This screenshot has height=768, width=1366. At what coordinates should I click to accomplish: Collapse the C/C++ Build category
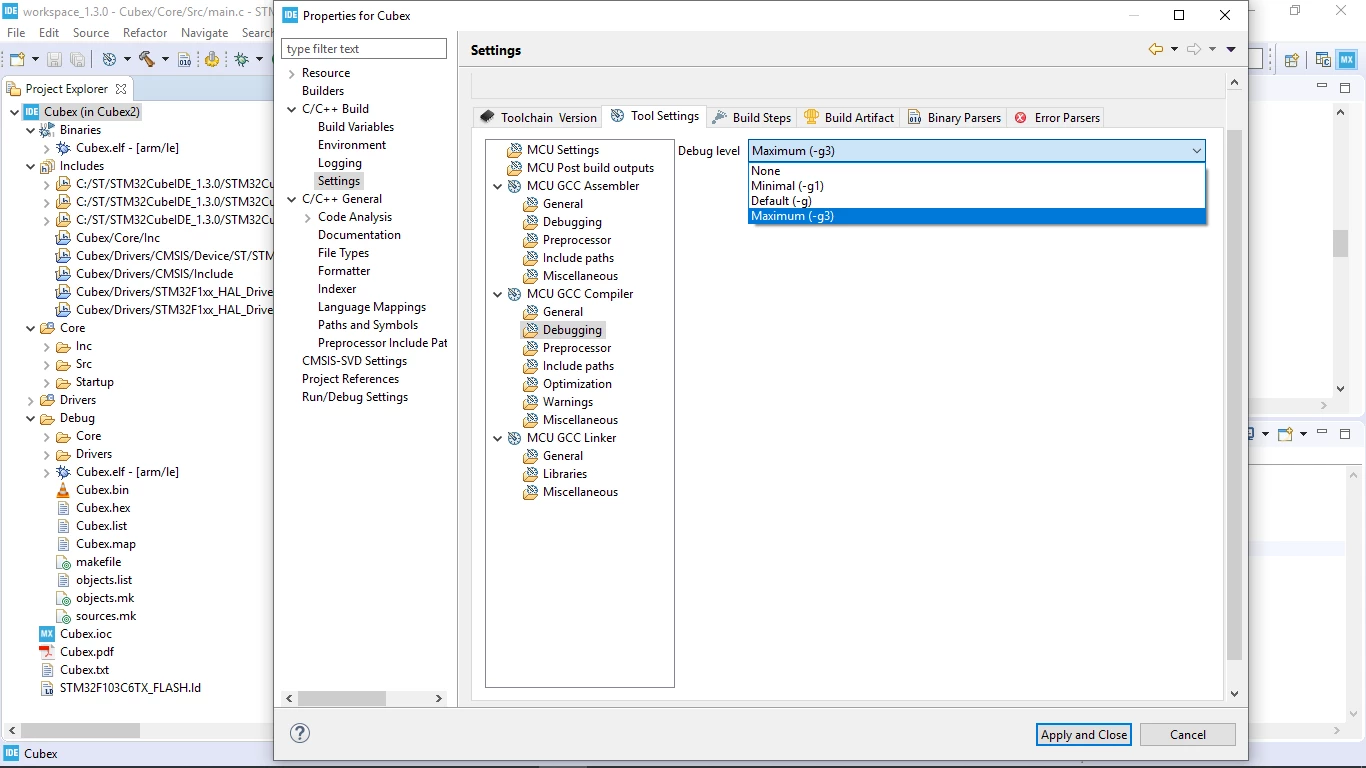(x=291, y=109)
